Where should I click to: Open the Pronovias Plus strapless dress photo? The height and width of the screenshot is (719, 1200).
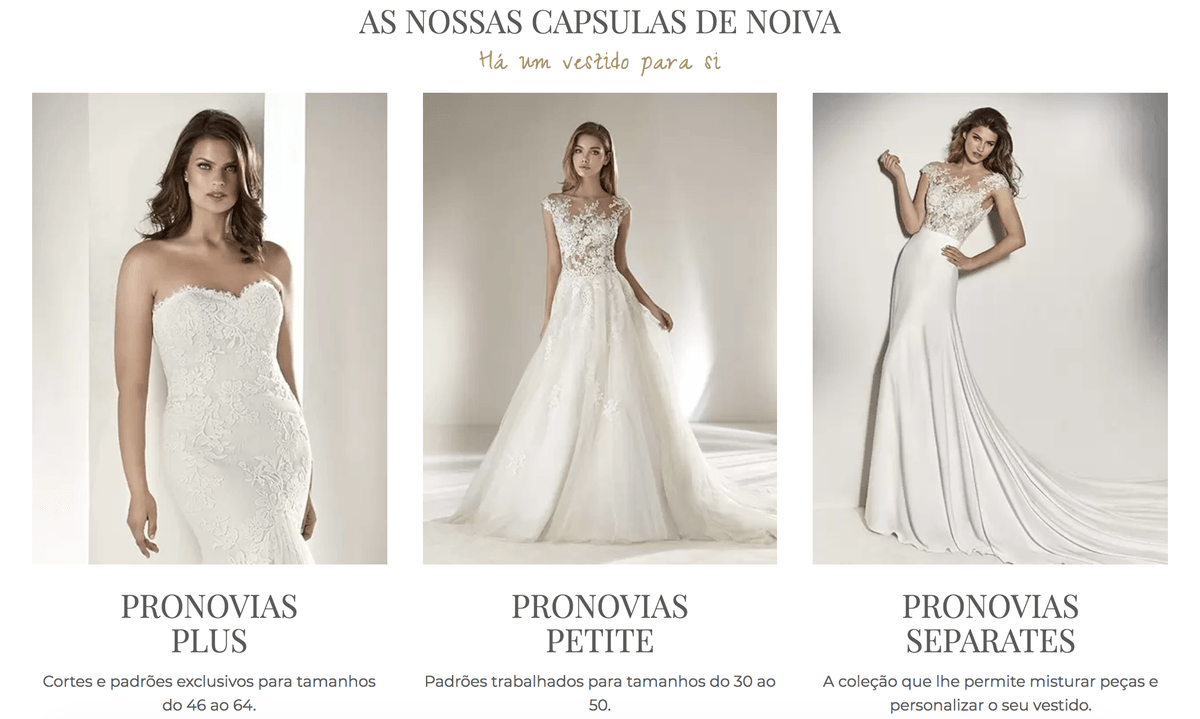click(x=209, y=328)
